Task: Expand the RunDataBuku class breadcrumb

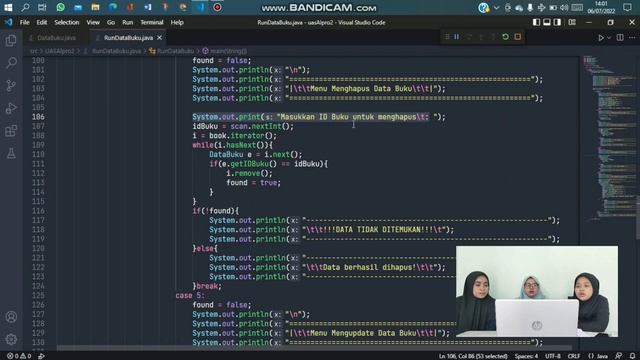Action: (175, 51)
